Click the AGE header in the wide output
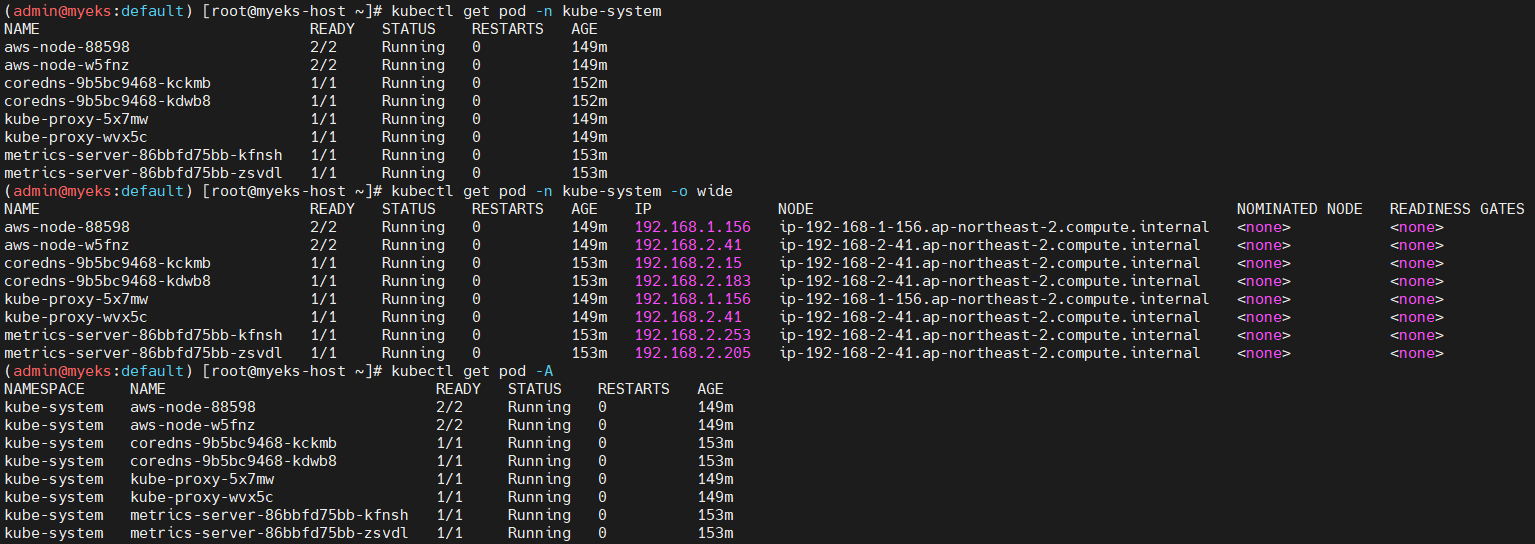This screenshot has height=544, width=1535. coord(584,209)
